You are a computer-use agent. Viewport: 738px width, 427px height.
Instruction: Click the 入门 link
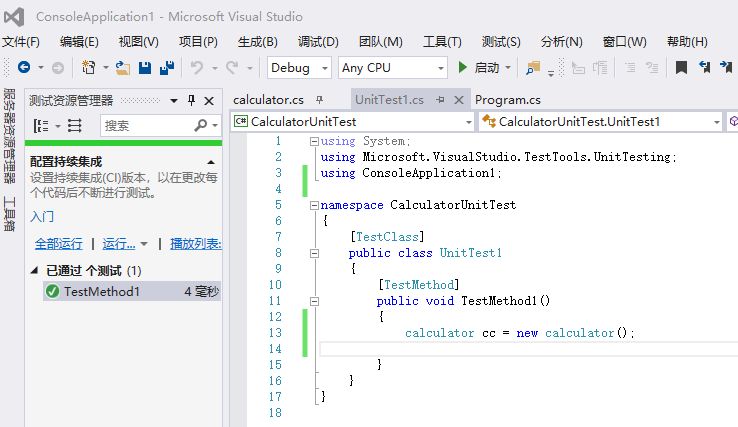(x=42, y=217)
